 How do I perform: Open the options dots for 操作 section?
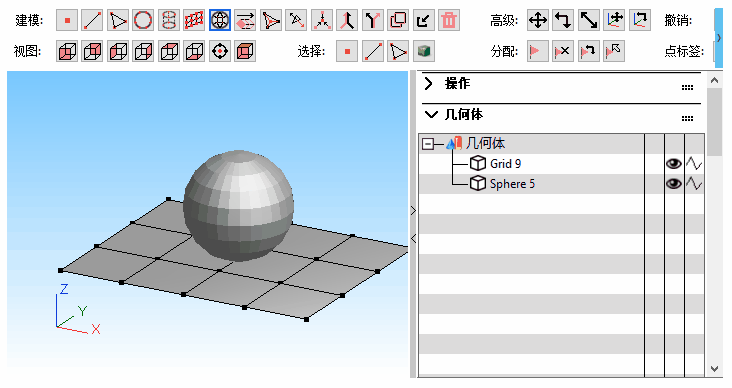[687, 87]
